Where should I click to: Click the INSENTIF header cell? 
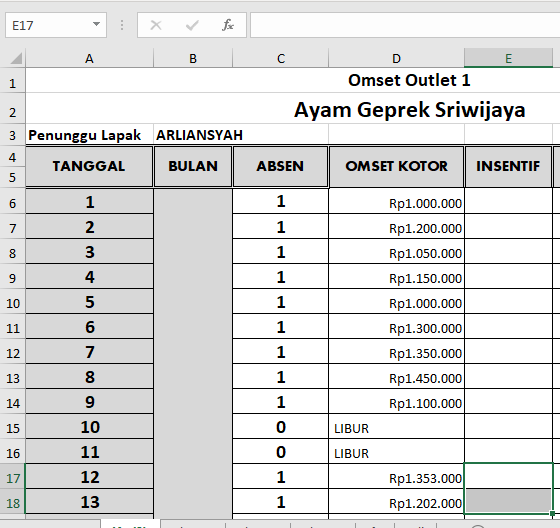508,166
